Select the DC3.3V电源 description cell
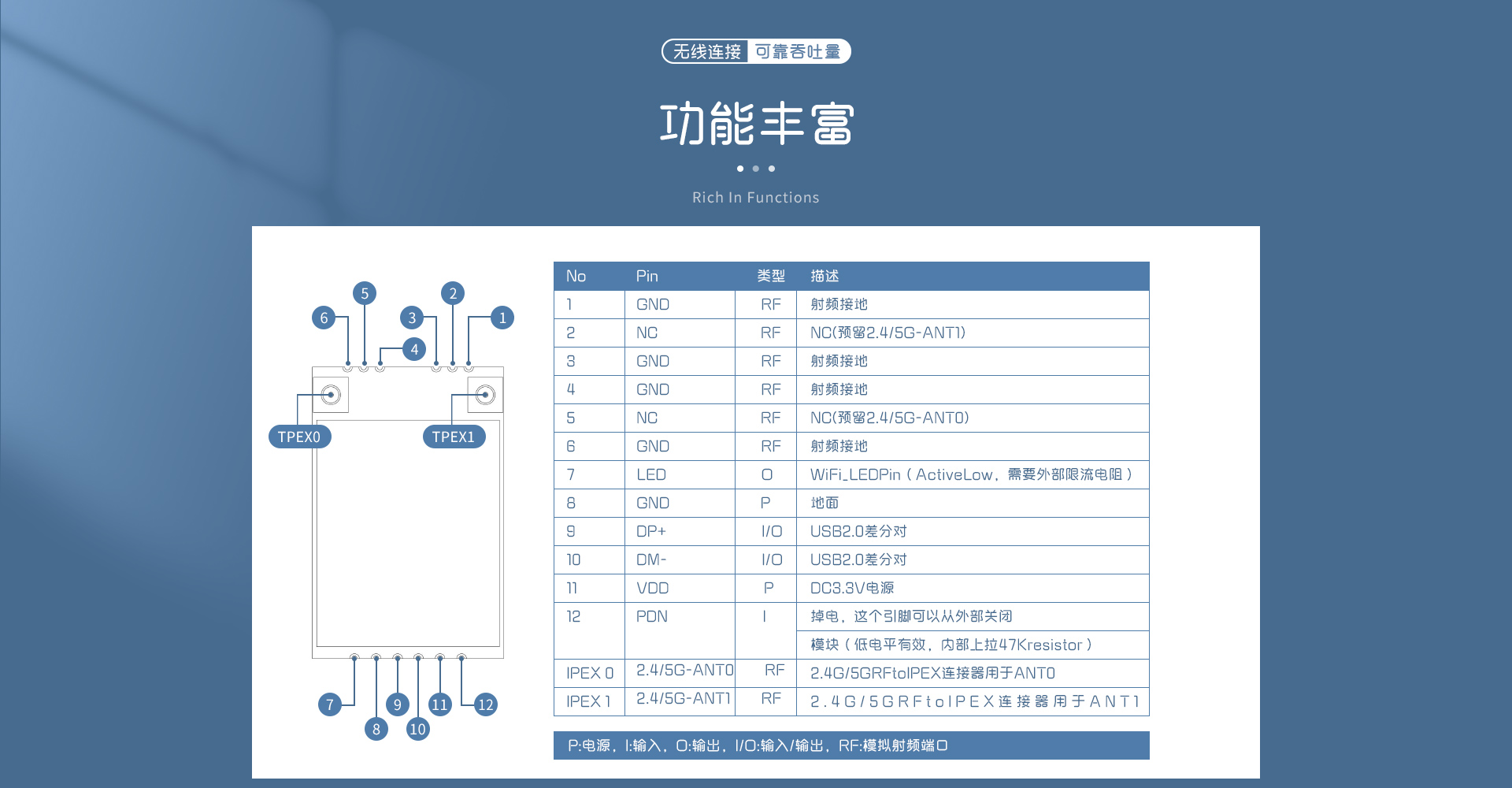The image size is (1512, 788). pos(852,589)
